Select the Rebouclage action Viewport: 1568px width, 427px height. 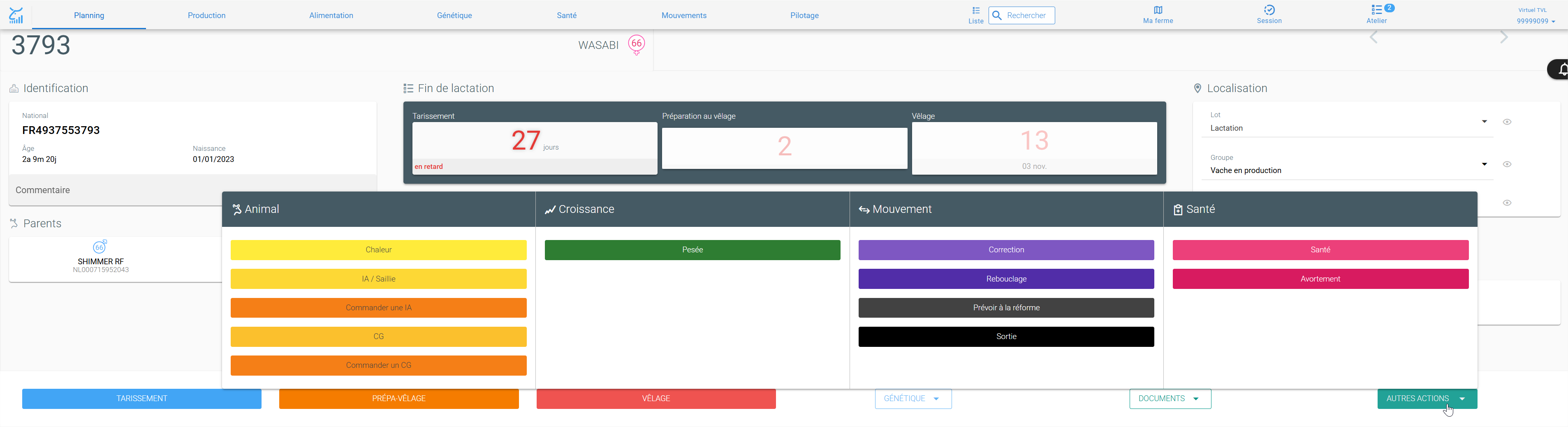1006,279
